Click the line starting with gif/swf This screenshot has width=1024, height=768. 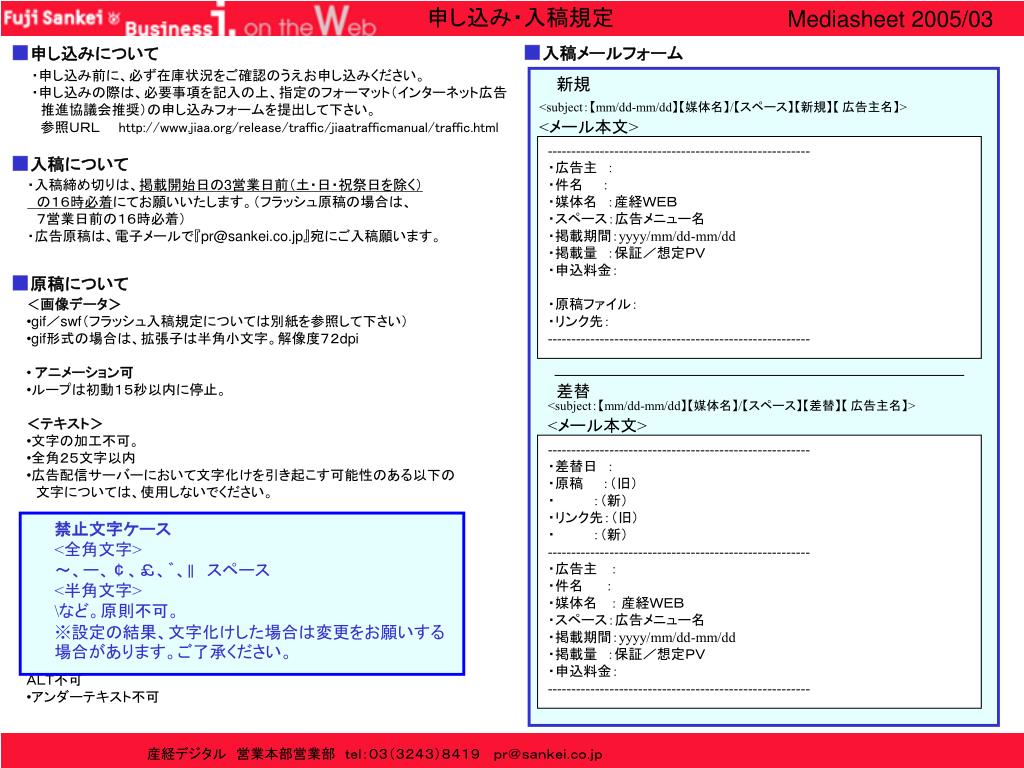pos(217,321)
